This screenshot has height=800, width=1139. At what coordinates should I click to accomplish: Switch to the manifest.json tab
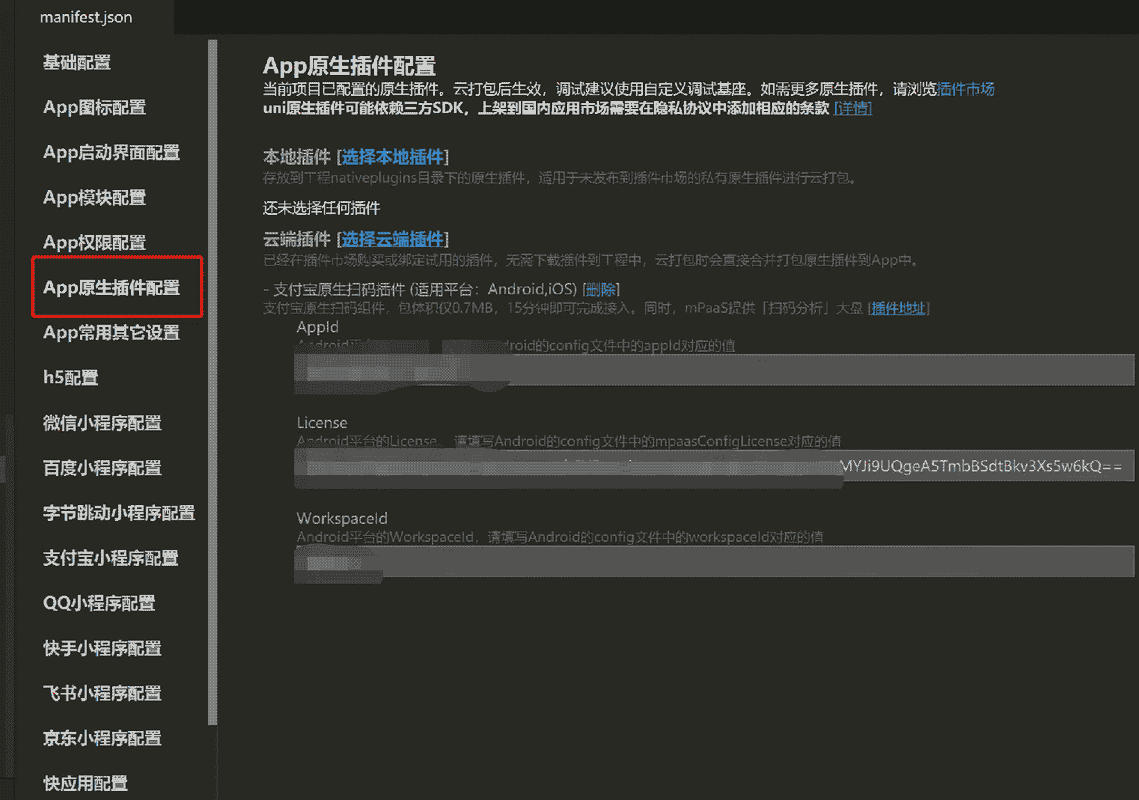pos(86,17)
